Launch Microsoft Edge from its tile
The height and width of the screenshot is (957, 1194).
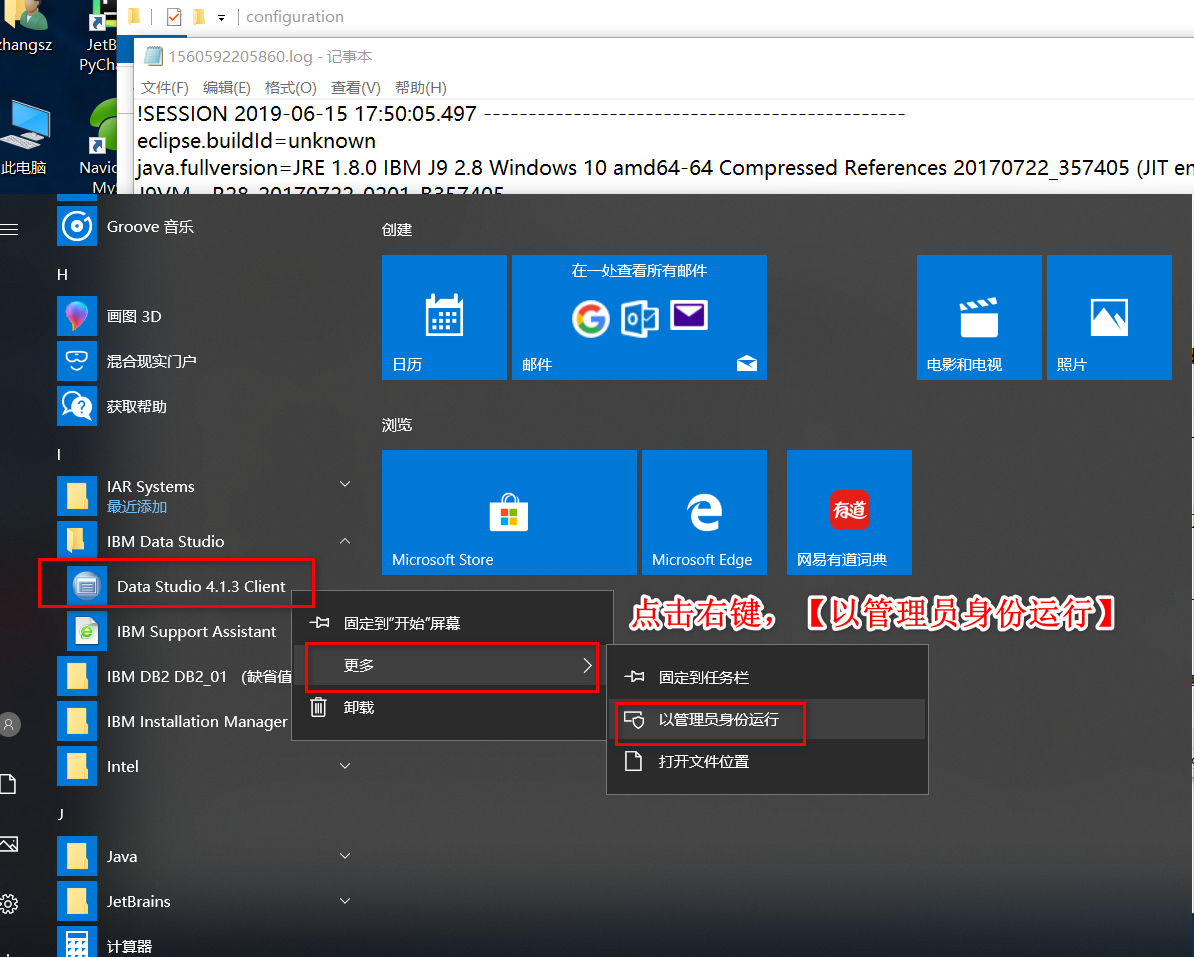[x=704, y=512]
